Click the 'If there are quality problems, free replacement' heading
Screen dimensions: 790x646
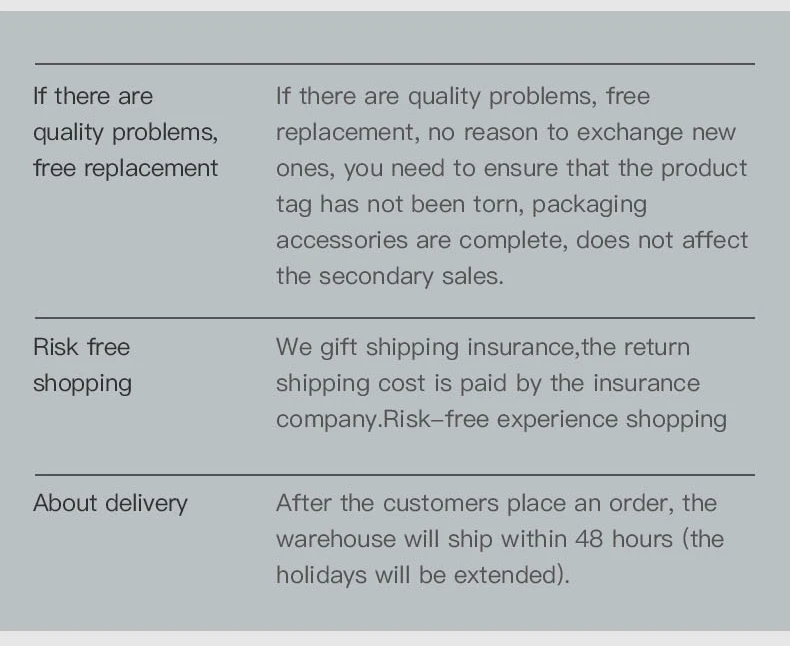tap(125, 132)
